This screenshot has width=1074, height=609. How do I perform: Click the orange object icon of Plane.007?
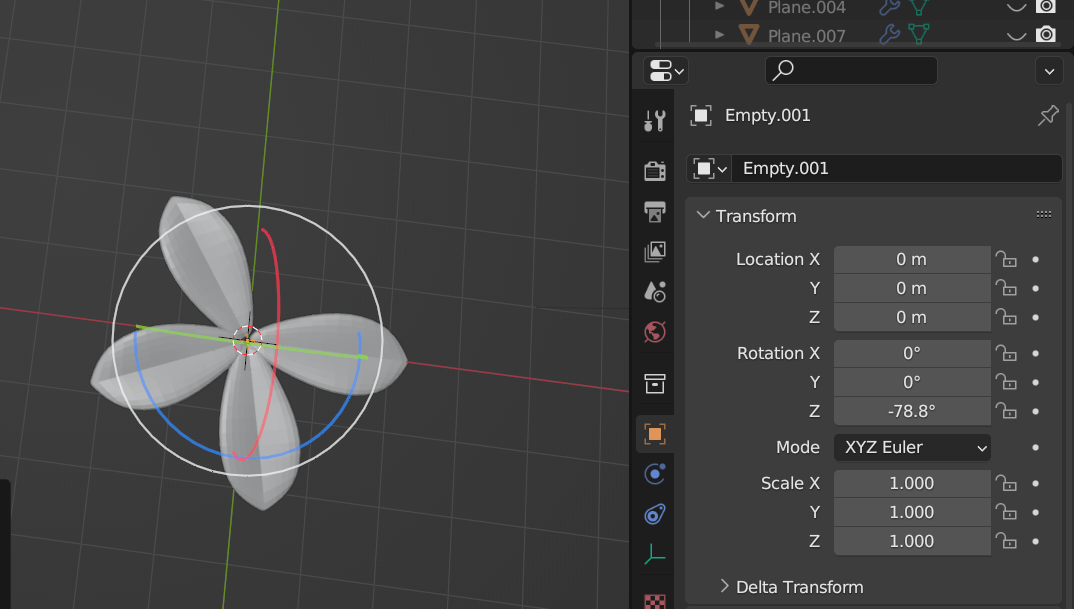coord(749,34)
